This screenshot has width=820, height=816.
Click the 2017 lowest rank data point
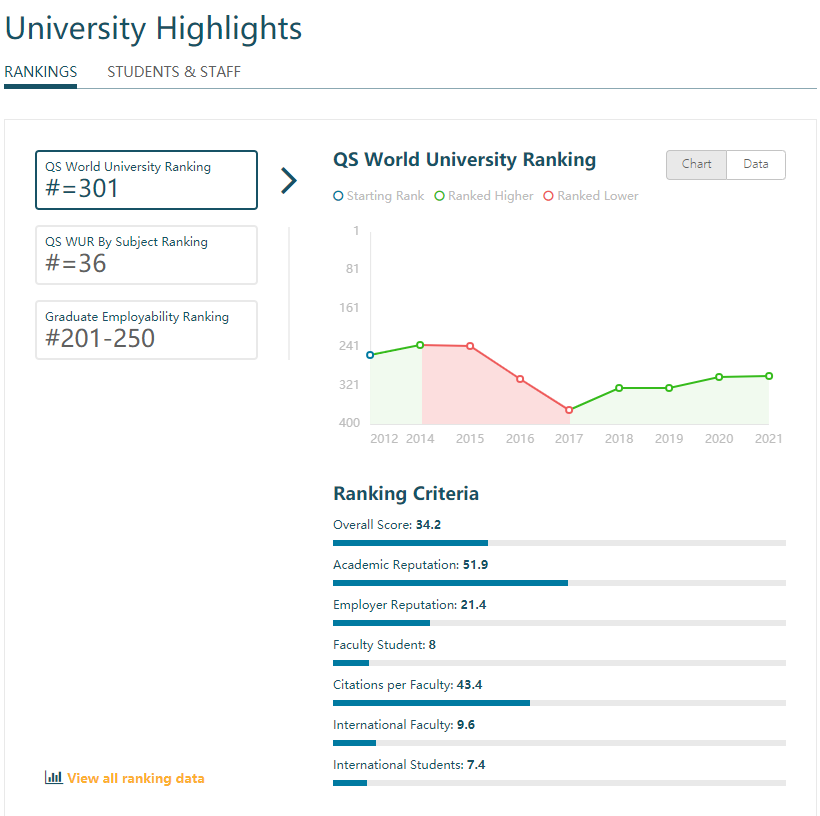[x=569, y=410]
